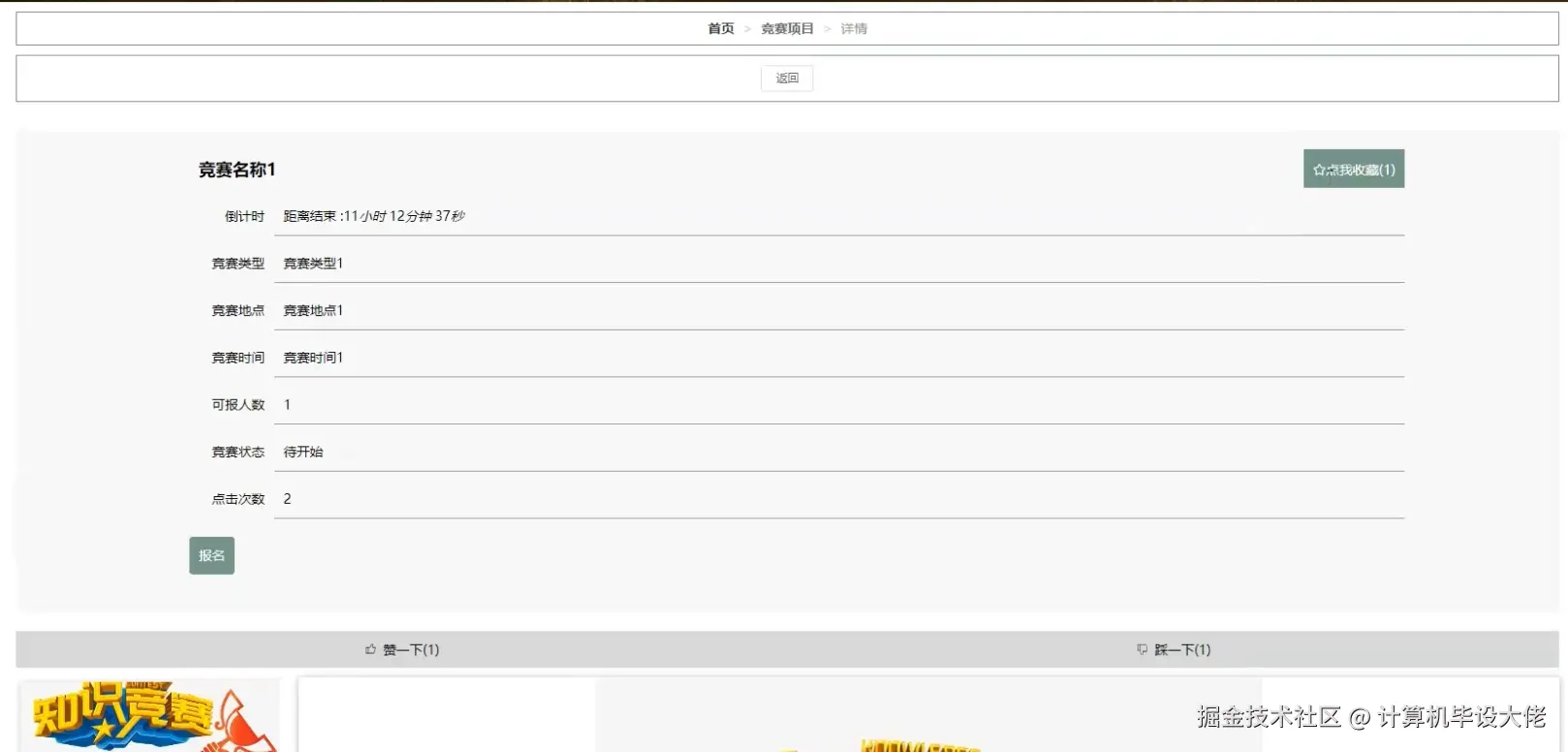Click the 竞赛类型1 value
The height and width of the screenshot is (752, 1568).
pos(313,264)
